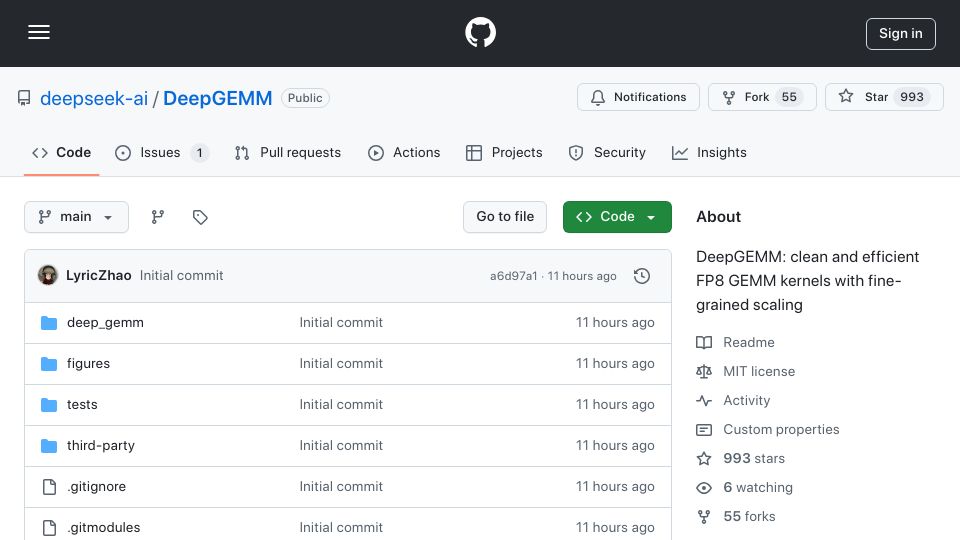
Task: Fork the repository
Action: 762,97
